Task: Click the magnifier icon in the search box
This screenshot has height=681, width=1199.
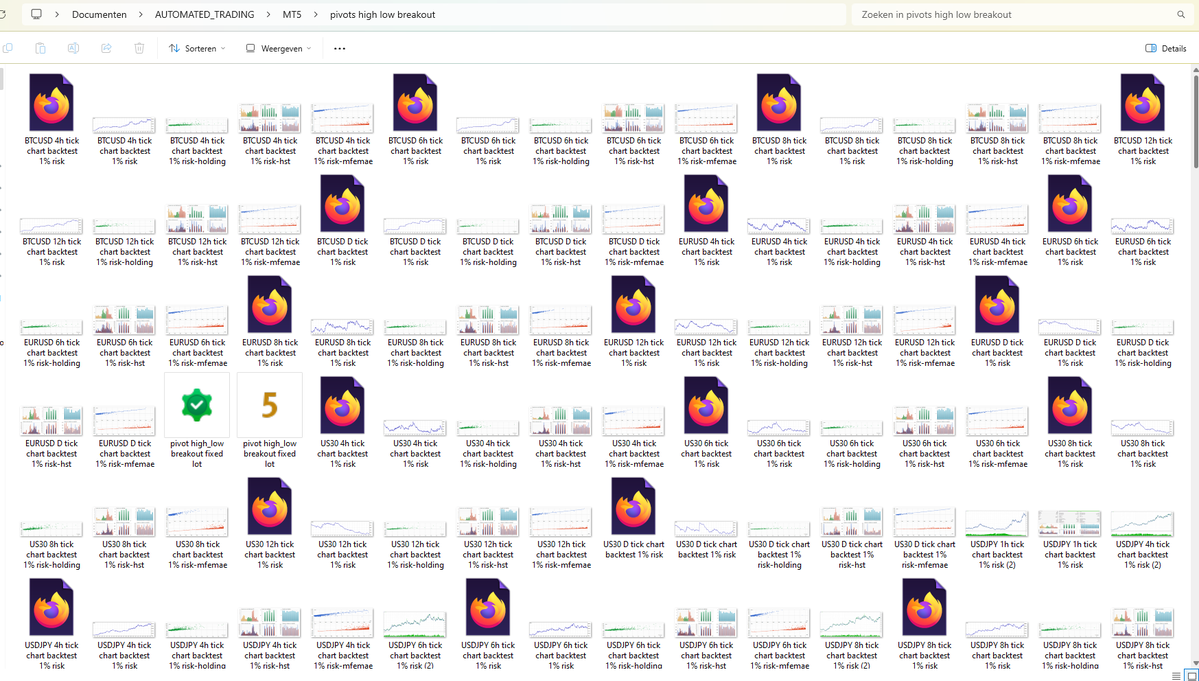Action: click(1181, 15)
